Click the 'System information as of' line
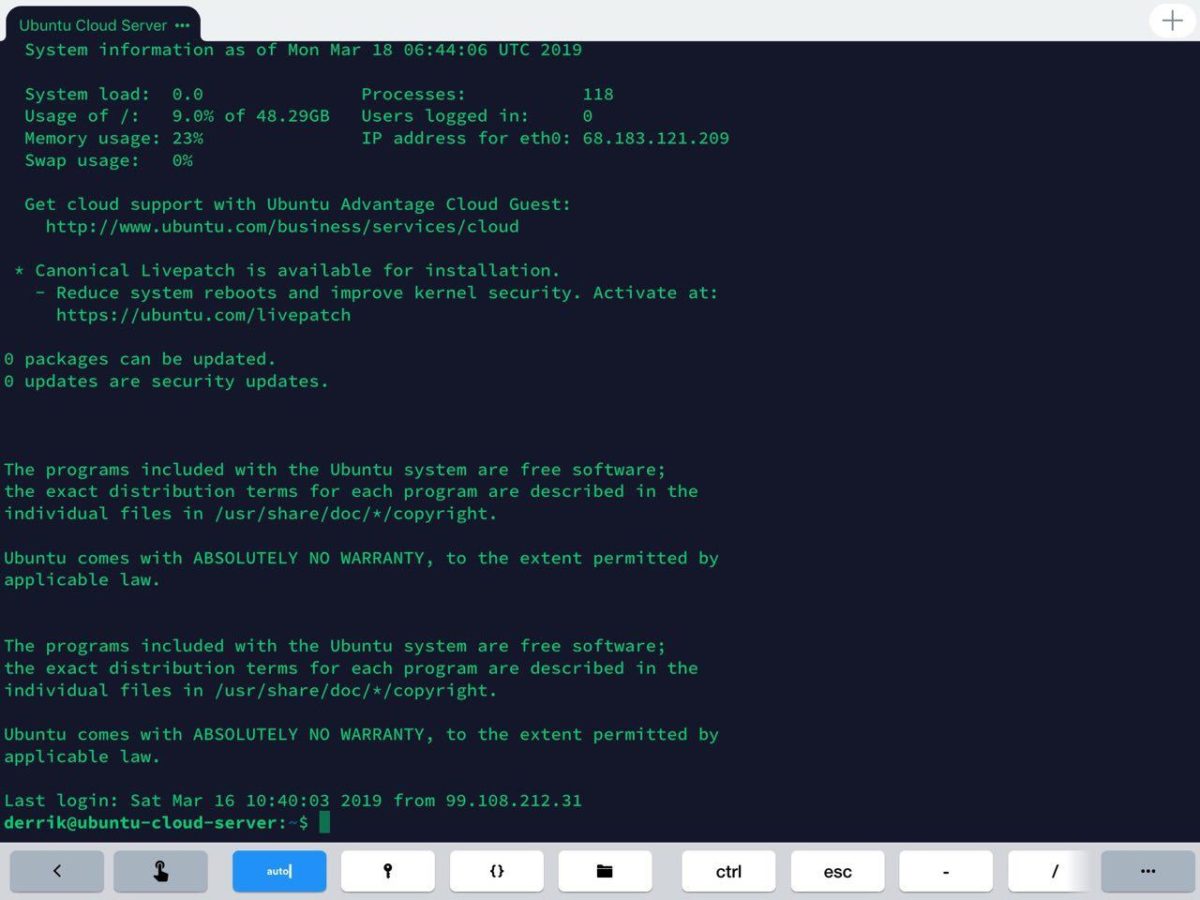The height and width of the screenshot is (900, 1200). [x=303, y=50]
